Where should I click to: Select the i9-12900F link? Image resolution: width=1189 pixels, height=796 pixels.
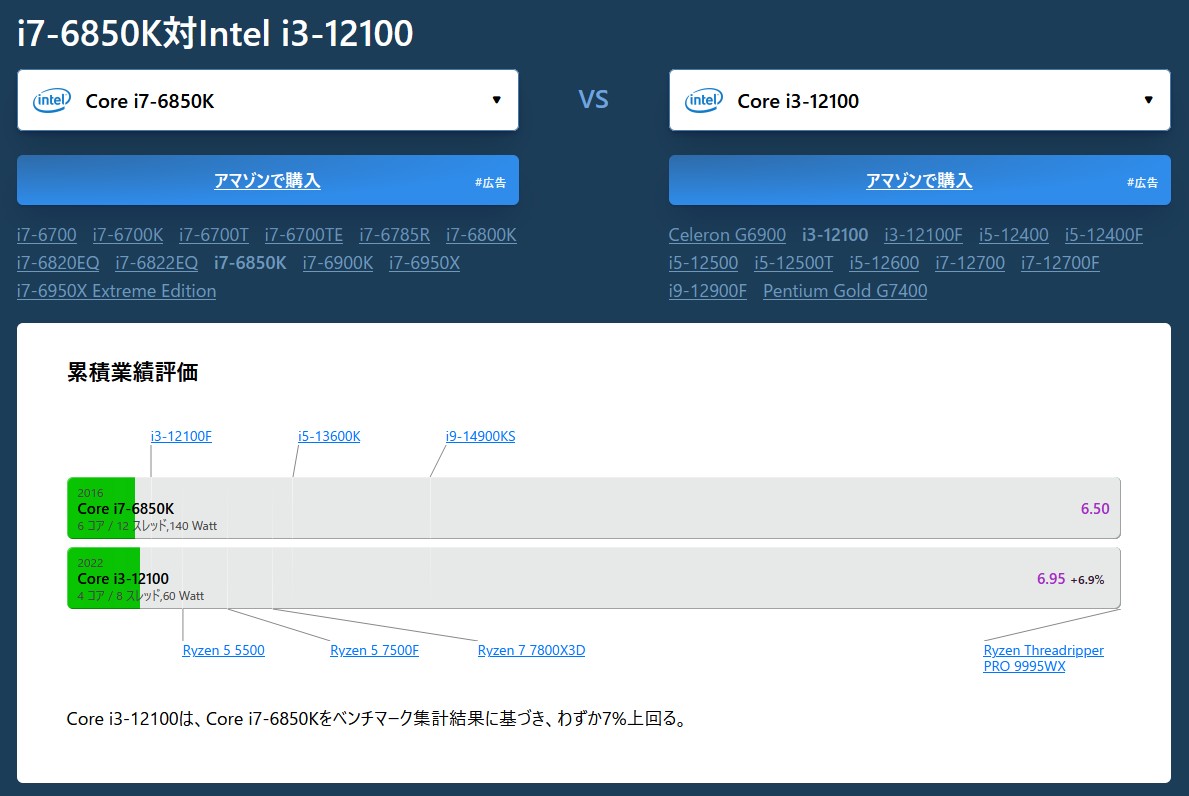click(x=708, y=291)
